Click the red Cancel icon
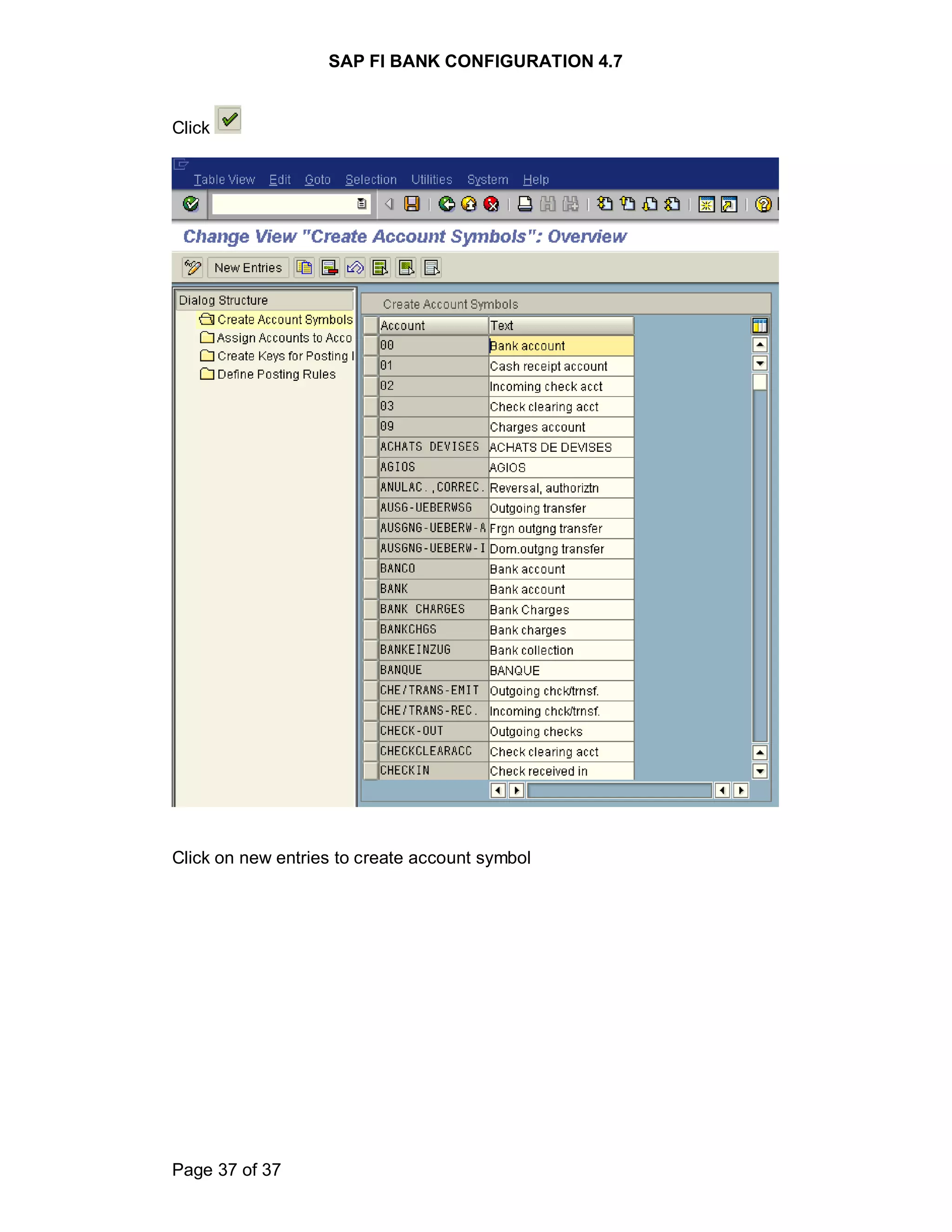This screenshot has height=1232, width=952. [491, 204]
